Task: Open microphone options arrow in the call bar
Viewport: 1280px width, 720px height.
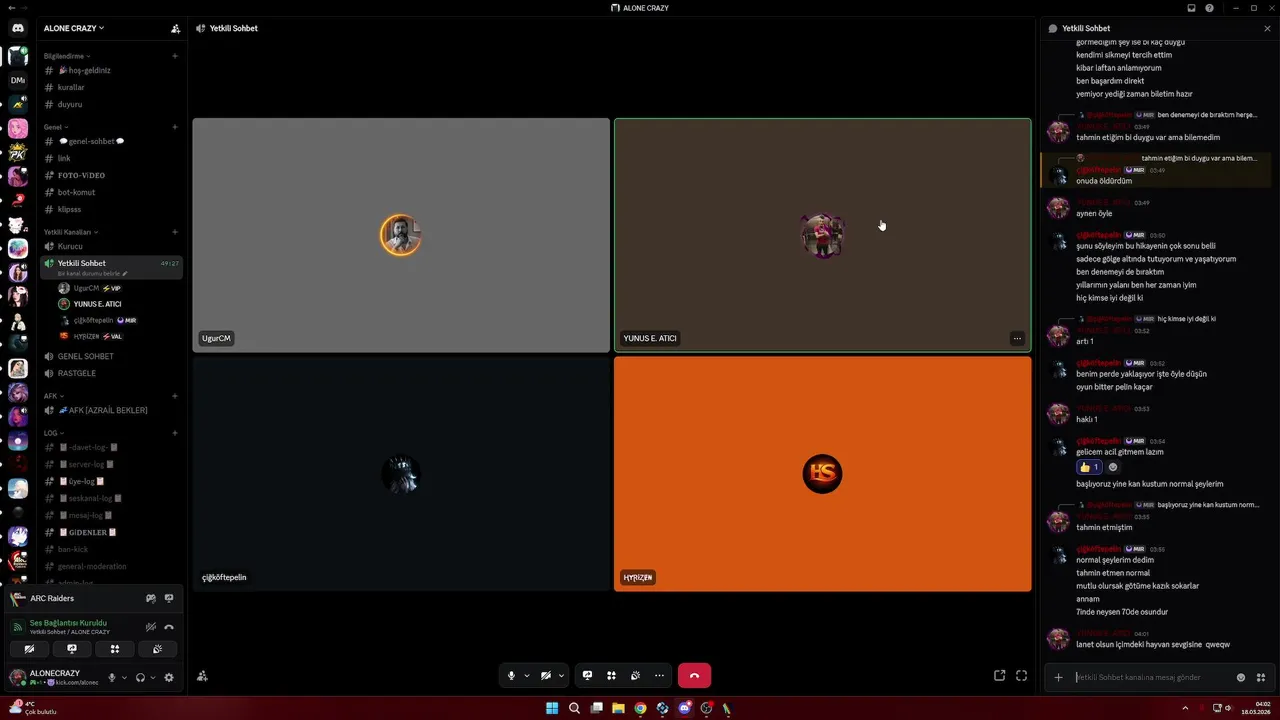Action: click(x=527, y=676)
